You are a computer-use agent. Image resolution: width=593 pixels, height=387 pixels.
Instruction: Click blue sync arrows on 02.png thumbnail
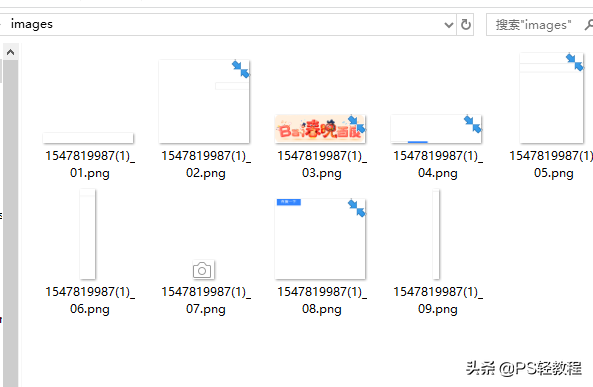(x=241, y=69)
